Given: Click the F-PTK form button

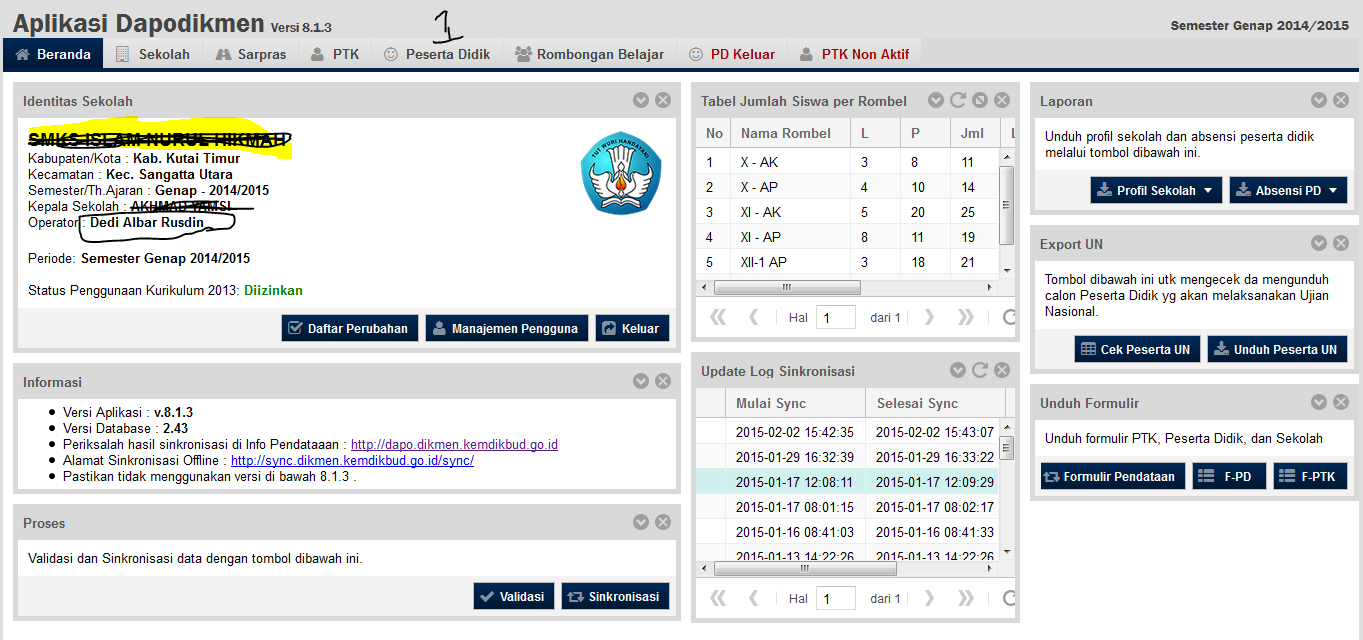Looking at the screenshot, I should point(1310,476).
